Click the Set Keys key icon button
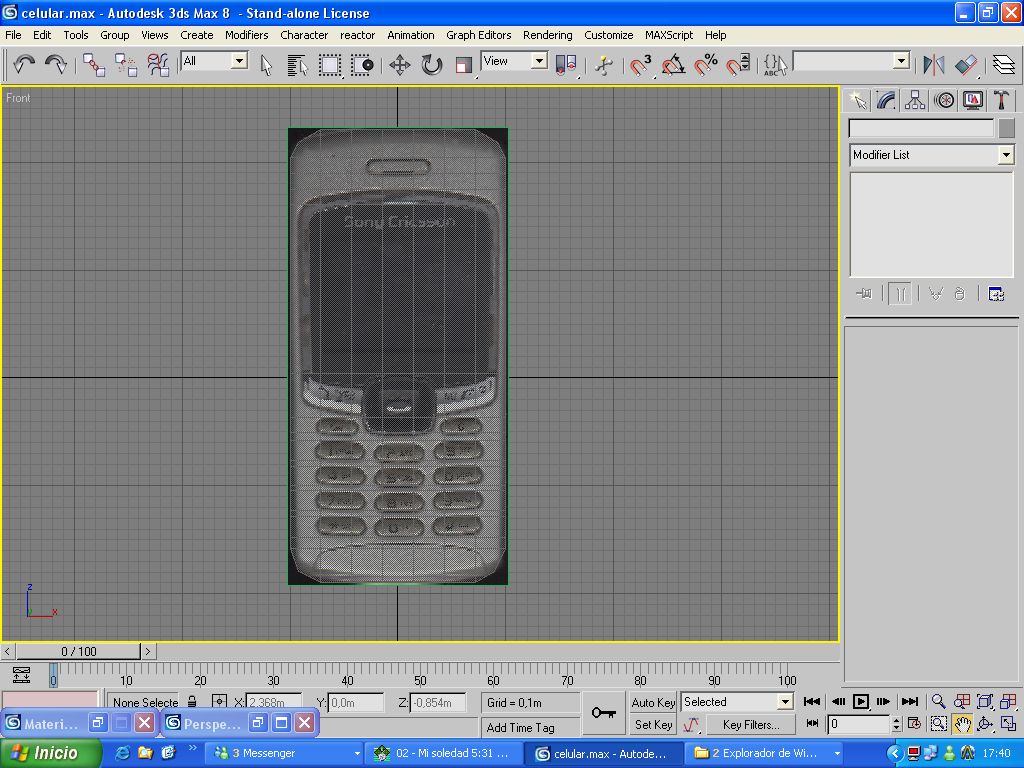The width and height of the screenshot is (1024, 768). (x=603, y=713)
